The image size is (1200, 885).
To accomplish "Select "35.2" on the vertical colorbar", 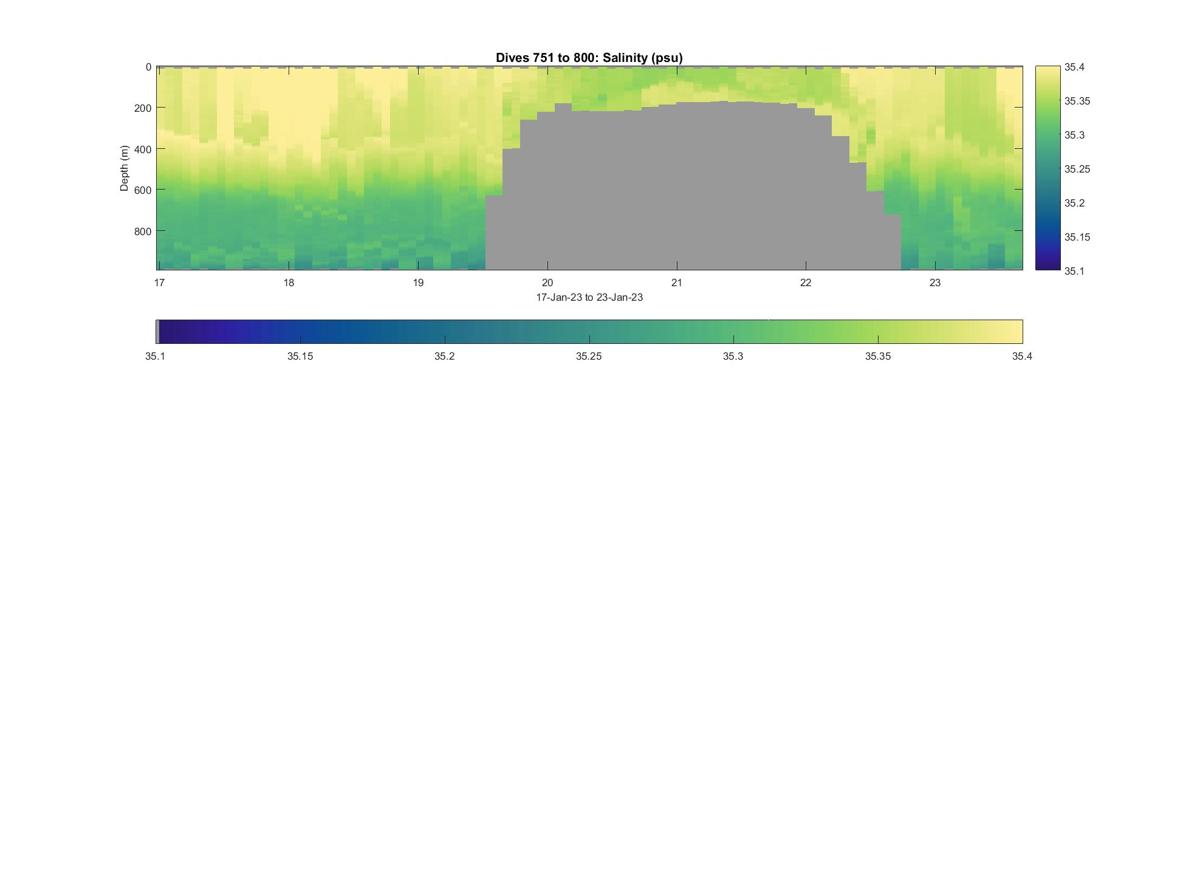I will [1075, 203].
